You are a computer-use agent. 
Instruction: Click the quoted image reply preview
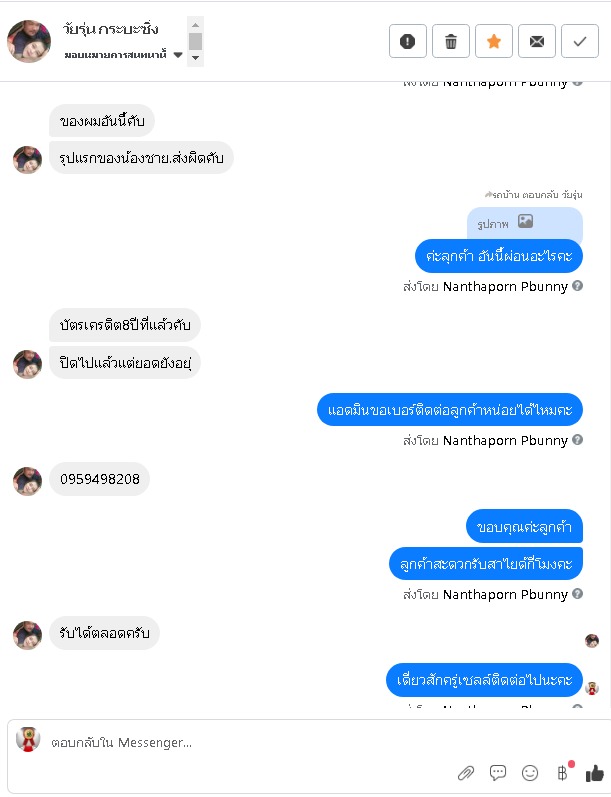click(525, 223)
